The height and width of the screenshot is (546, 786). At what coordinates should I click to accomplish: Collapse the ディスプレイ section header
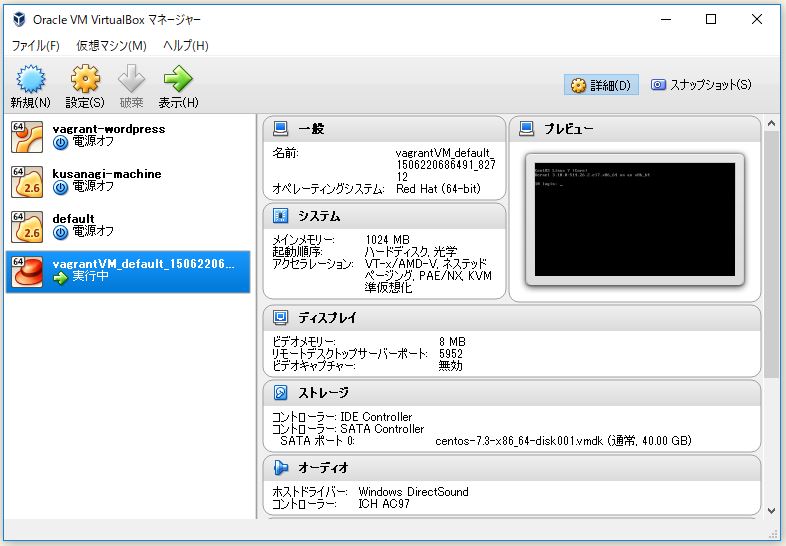(x=512, y=318)
